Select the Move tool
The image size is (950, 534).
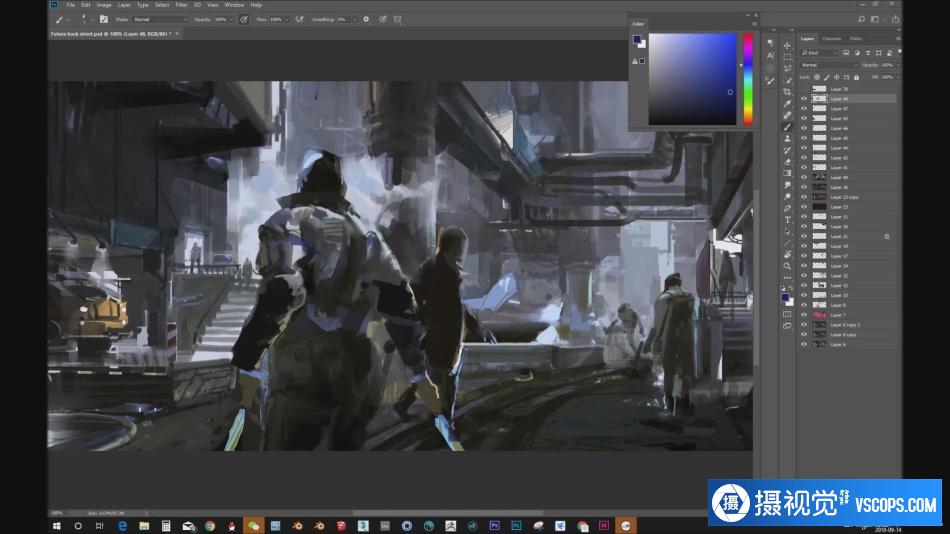click(x=787, y=46)
